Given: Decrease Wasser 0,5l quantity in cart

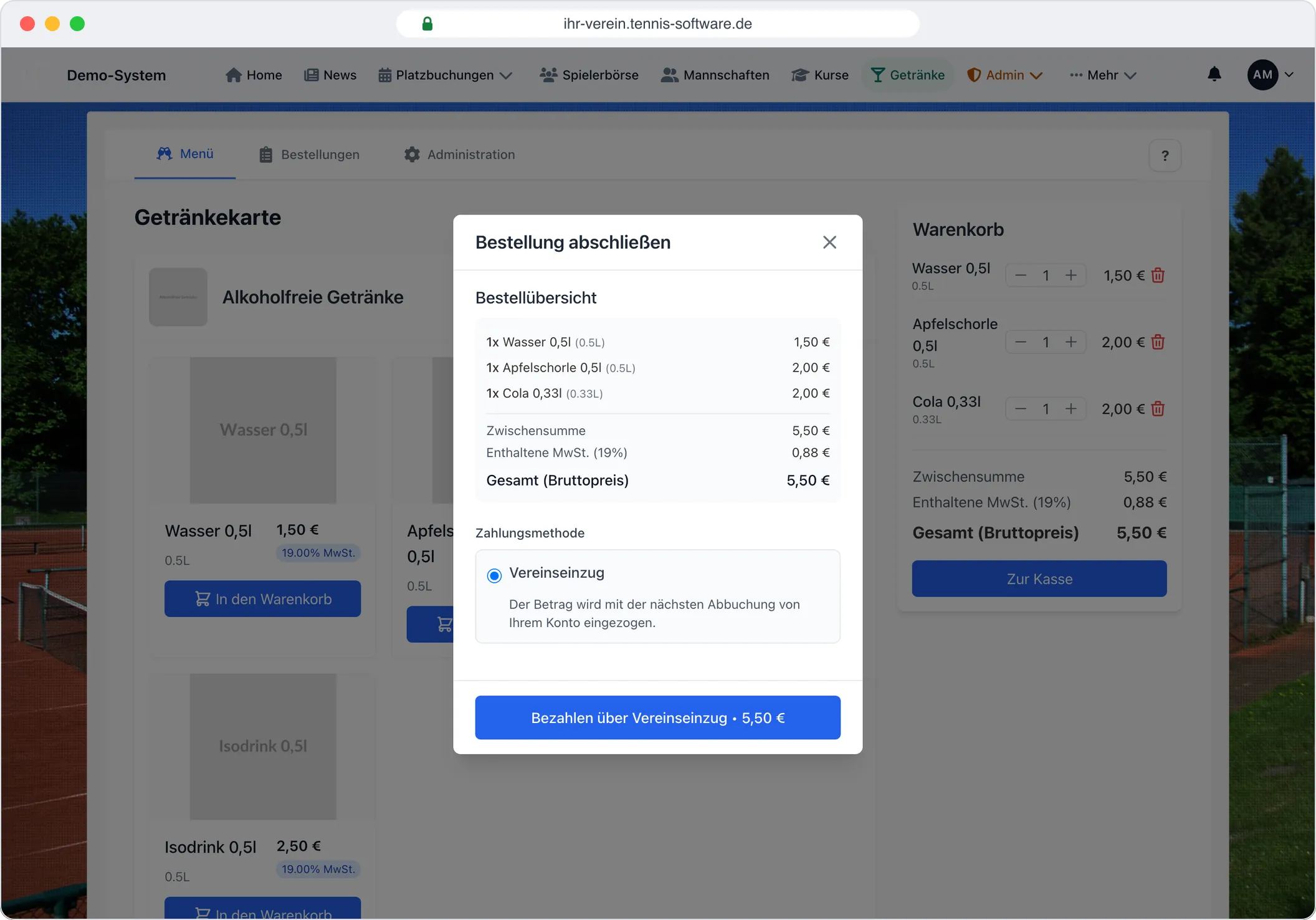Looking at the screenshot, I should click(1021, 276).
